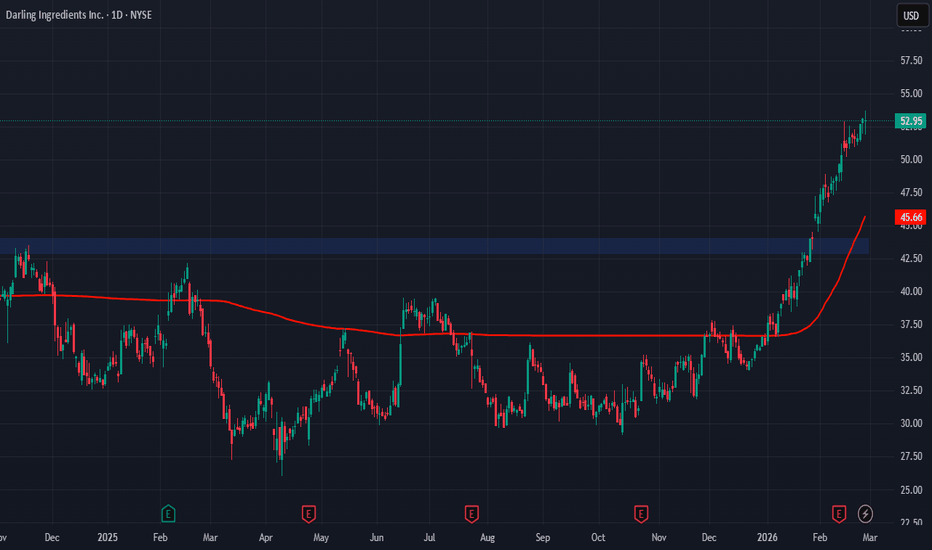Select the blue horizontal resistance zone rectangle
The height and width of the screenshot is (550, 932).
tap(434, 246)
